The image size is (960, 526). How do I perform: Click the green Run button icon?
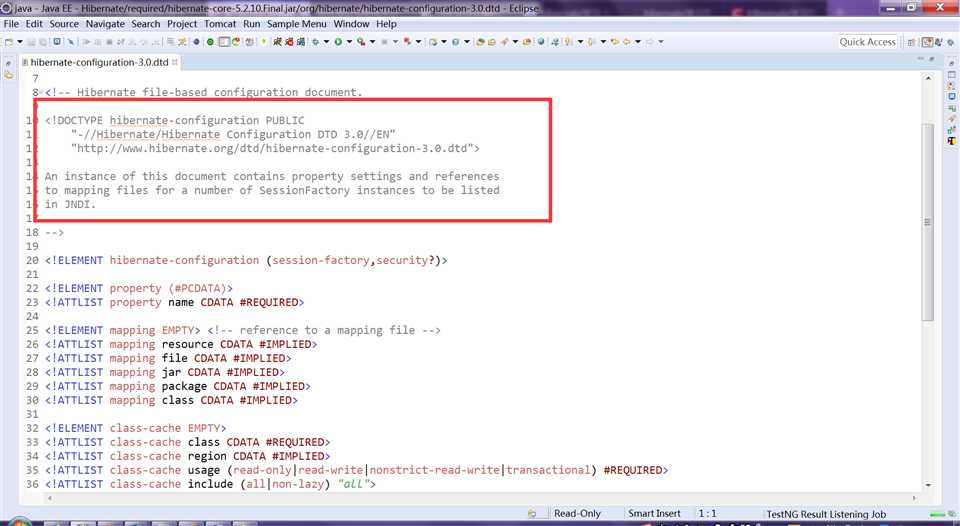tap(338, 42)
